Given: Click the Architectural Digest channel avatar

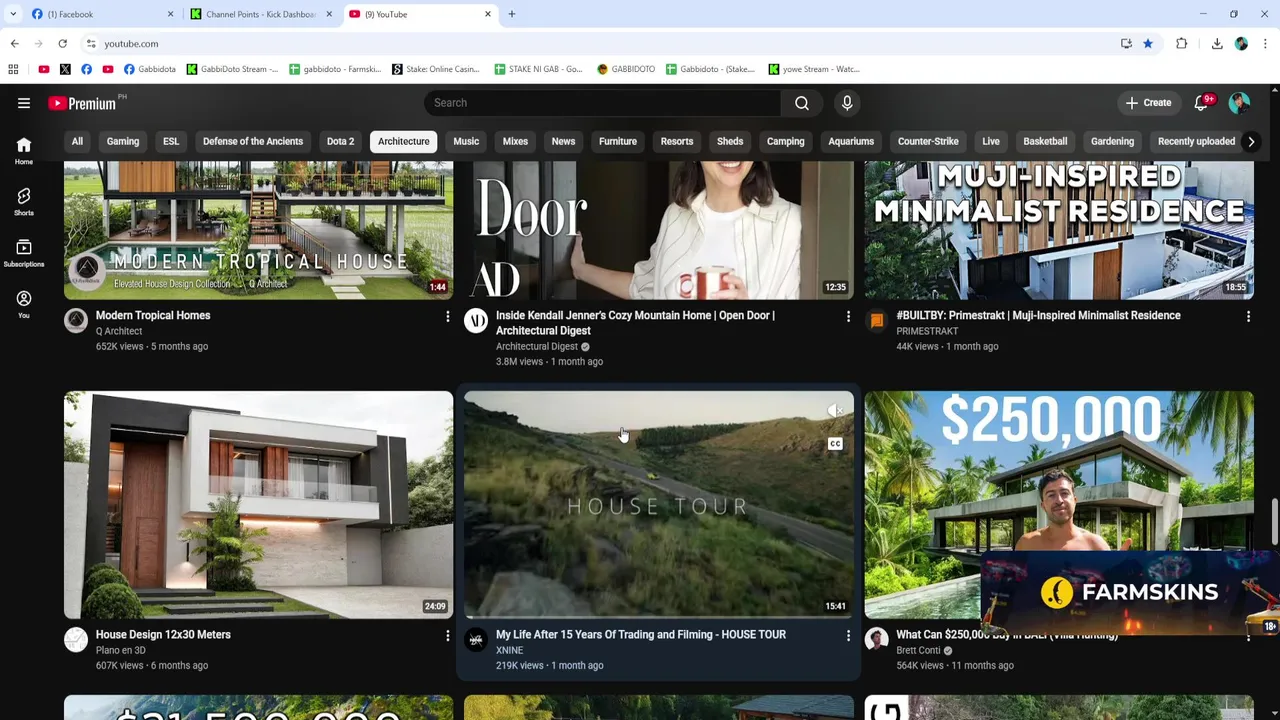Looking at the screenshot, I should click(x=476, y=320).
